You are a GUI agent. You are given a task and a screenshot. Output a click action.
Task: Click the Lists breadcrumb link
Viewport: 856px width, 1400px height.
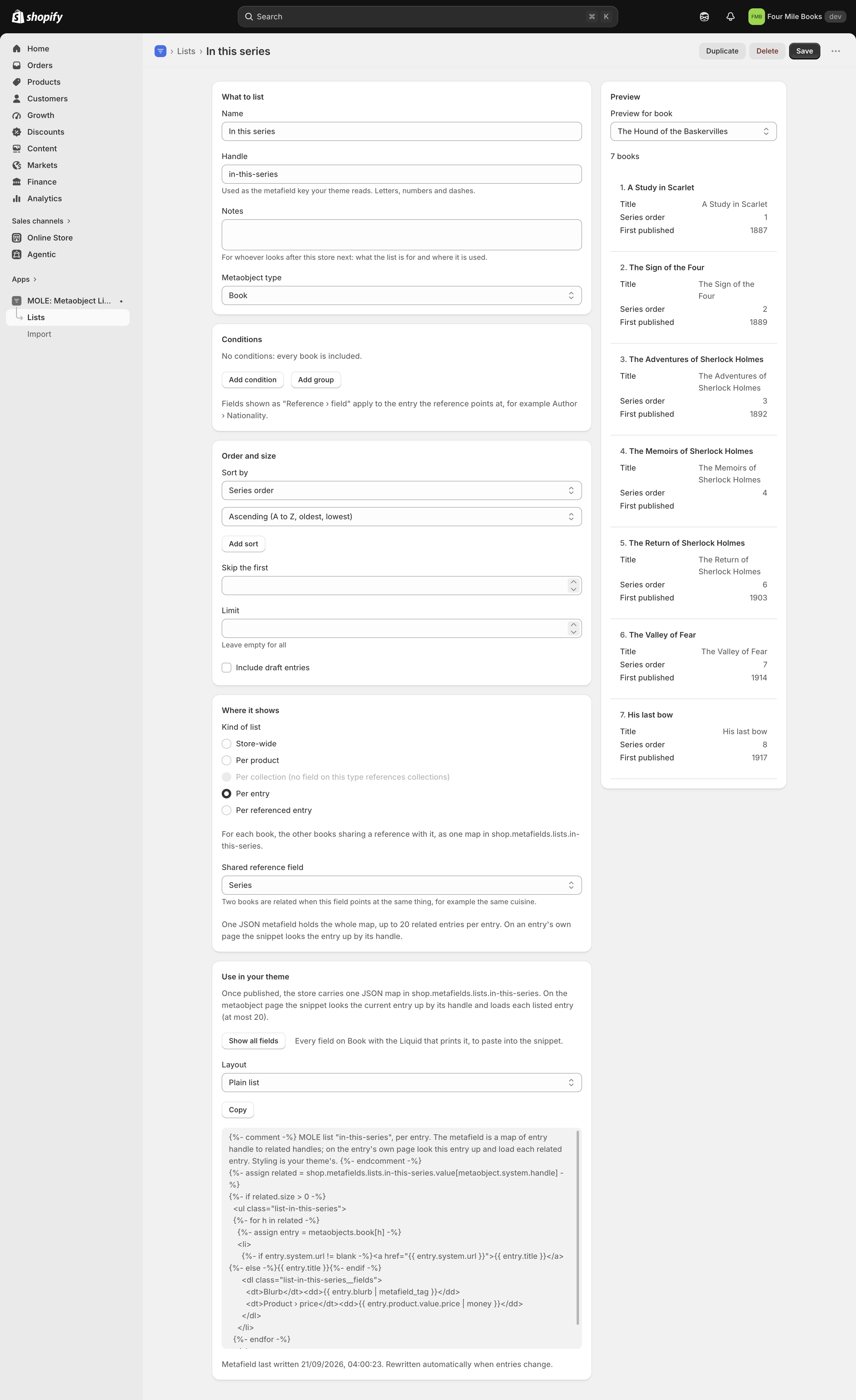[186, 51]
